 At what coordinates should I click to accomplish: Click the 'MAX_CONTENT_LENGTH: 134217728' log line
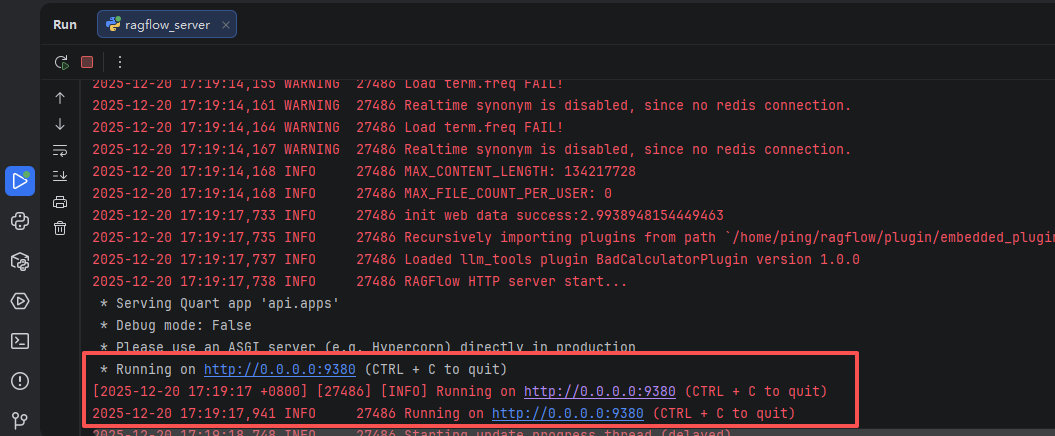[x=364, y=172]
